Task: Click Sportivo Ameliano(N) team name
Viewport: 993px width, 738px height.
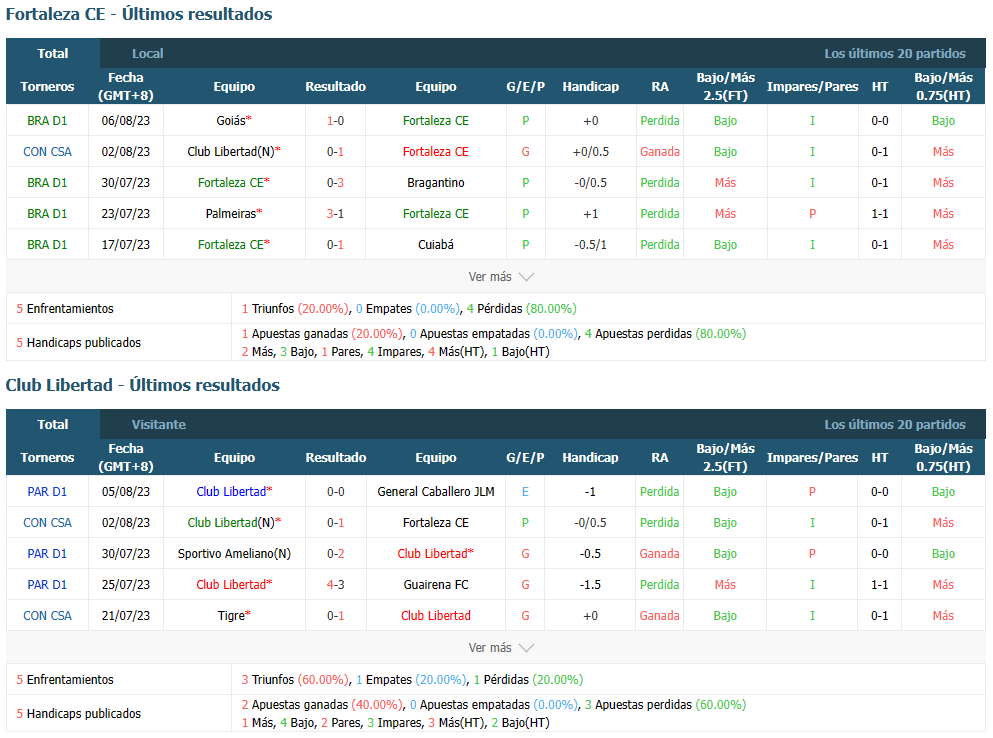Action: [234, 554]
